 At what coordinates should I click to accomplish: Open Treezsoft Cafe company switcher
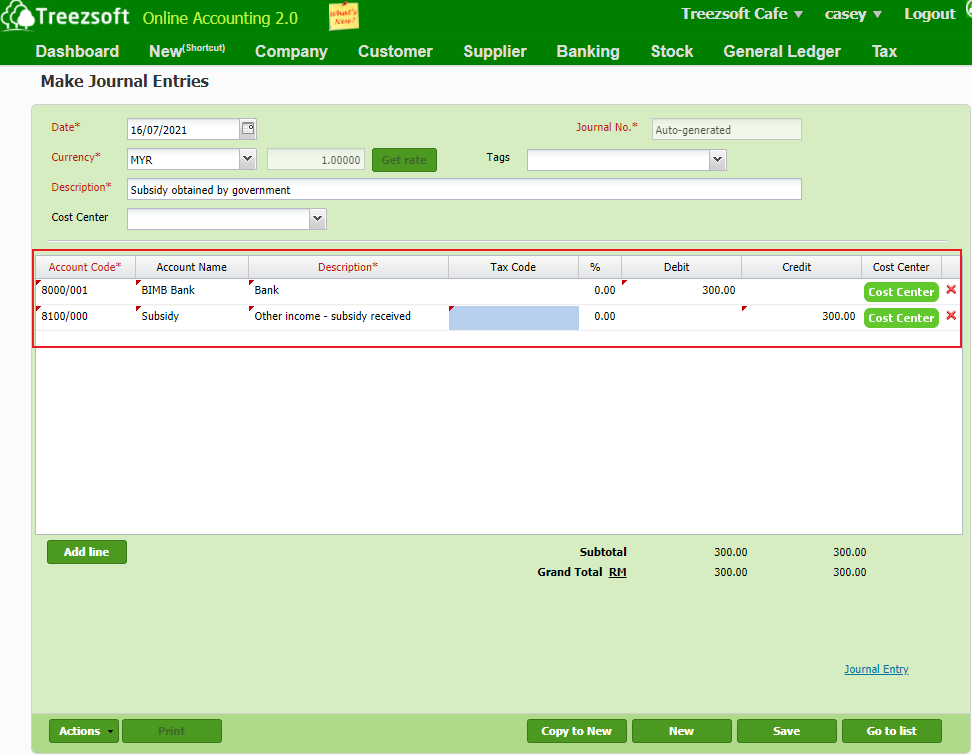[742, 14]
